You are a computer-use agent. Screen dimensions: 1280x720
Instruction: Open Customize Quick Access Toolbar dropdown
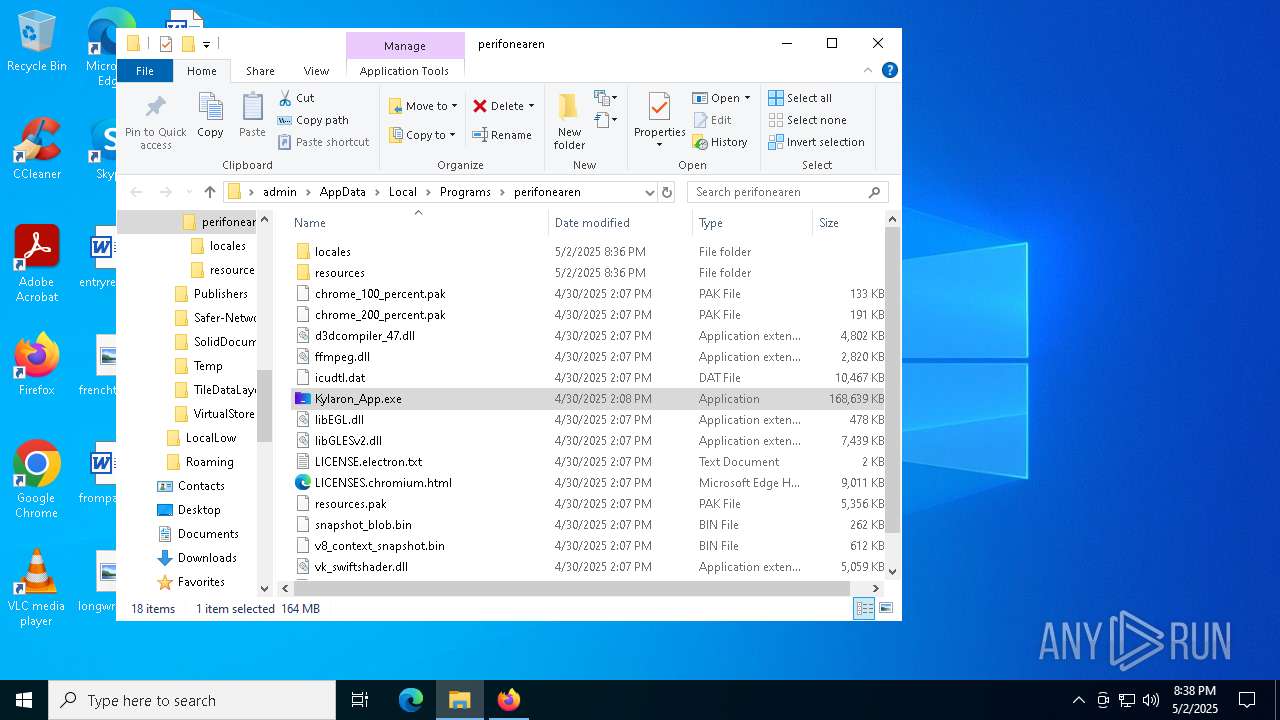point(206,44)
